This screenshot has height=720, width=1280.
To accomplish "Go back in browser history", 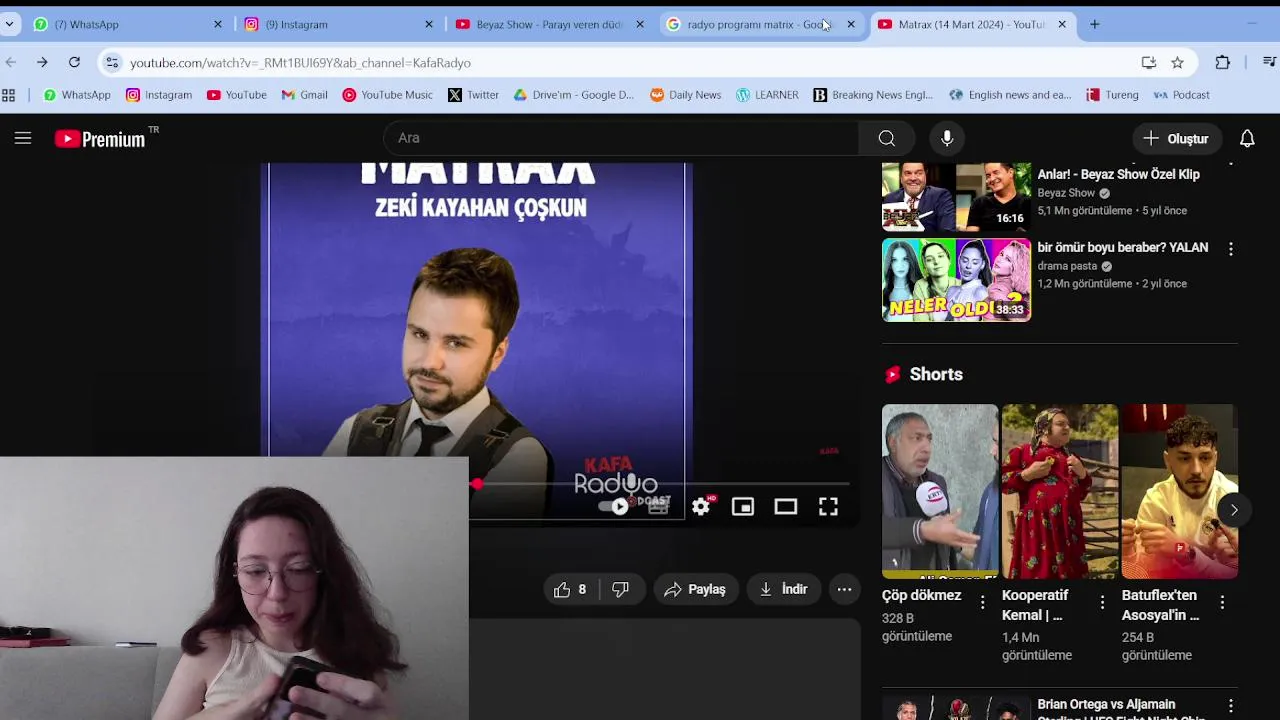I will click(11, 62).
